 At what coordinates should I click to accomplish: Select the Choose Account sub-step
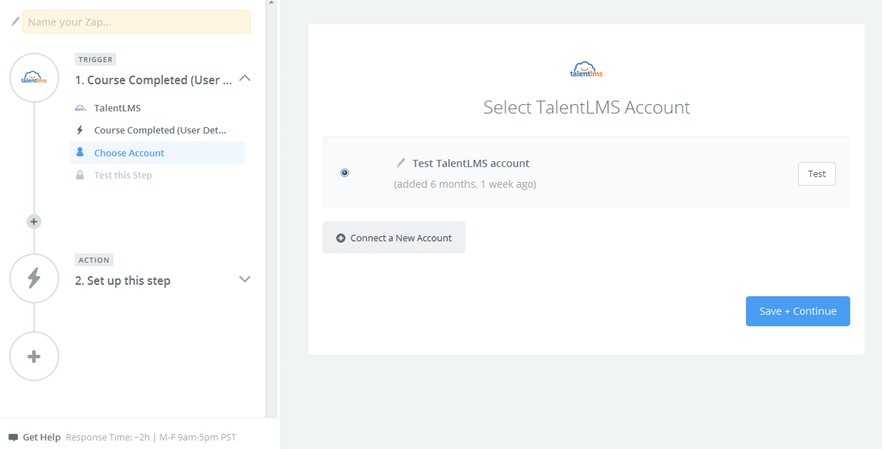click(157, 152)
